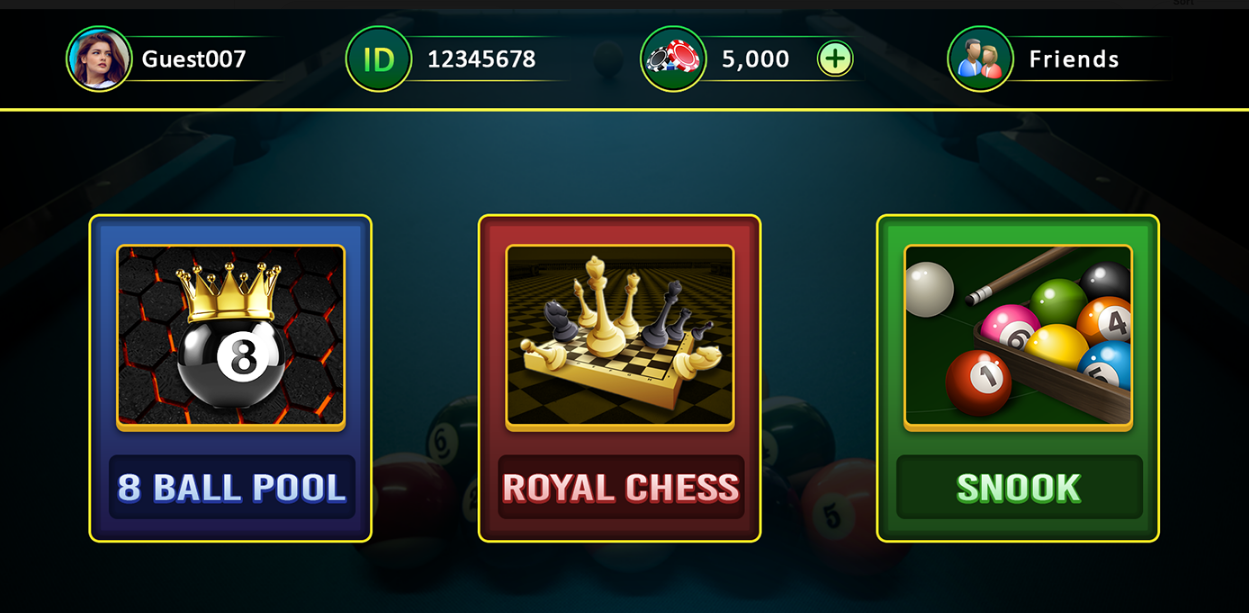The image size is (1249, 613).
Task: Choose the red Royal Chess card
Action: pos(620,378)
